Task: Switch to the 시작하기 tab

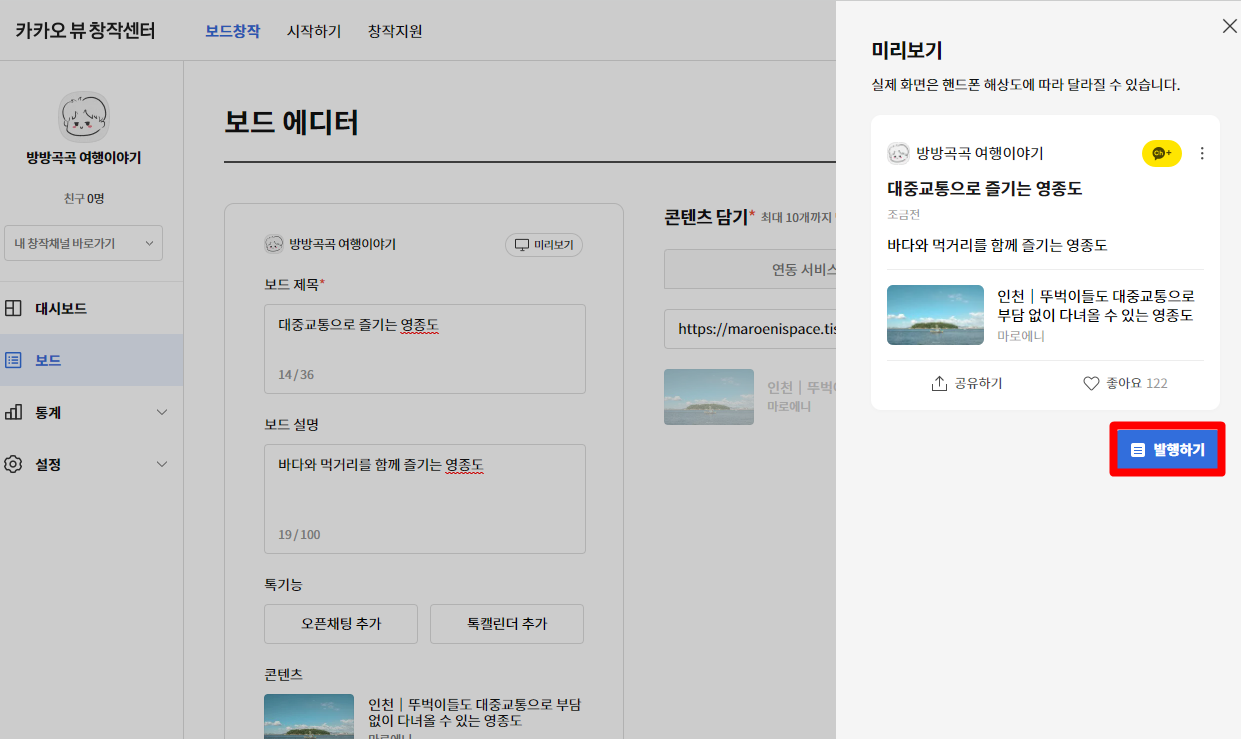Action: click(313, 31)
